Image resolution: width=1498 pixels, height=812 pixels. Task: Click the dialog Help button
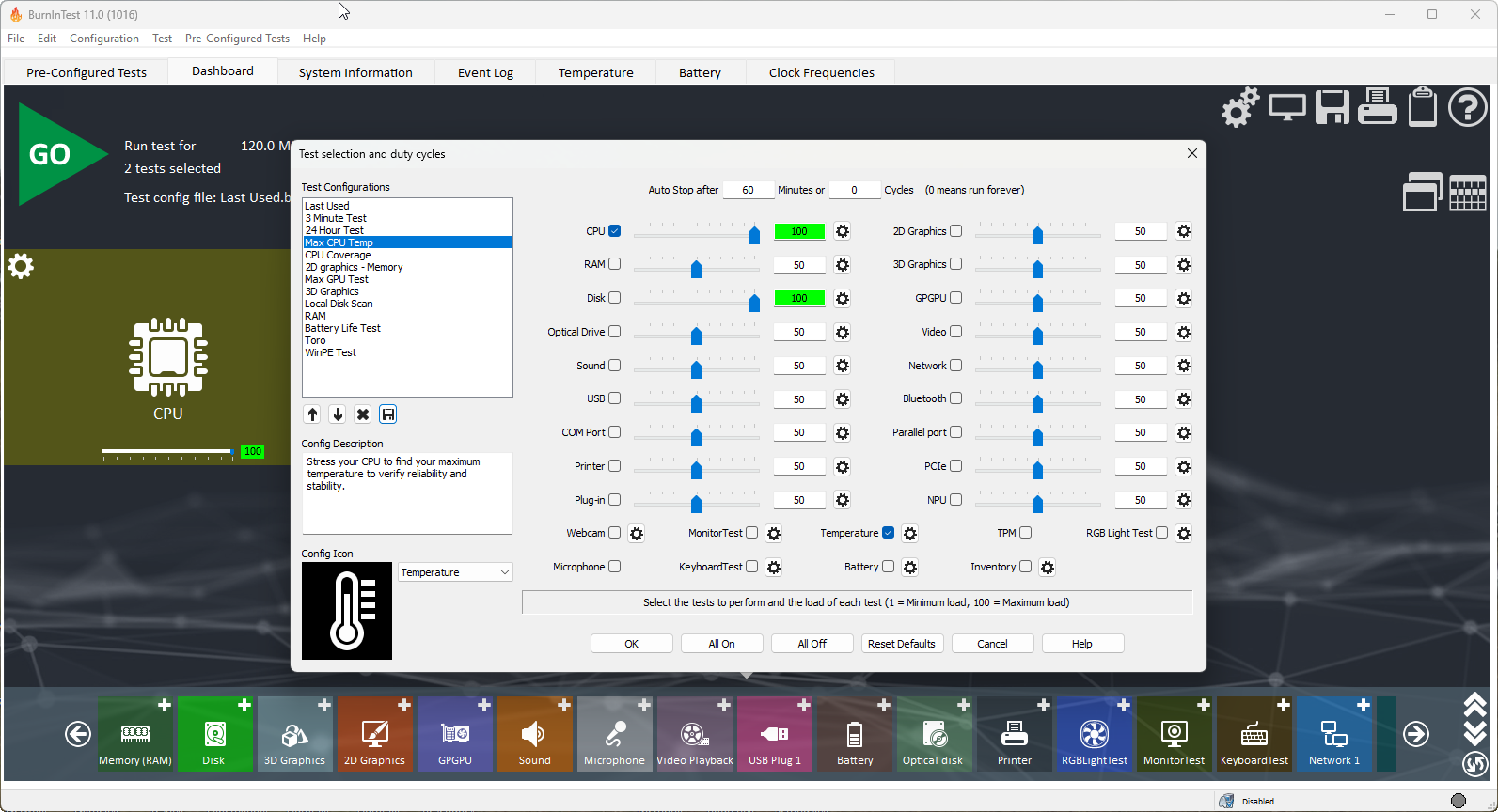[x=1083, y=644]
